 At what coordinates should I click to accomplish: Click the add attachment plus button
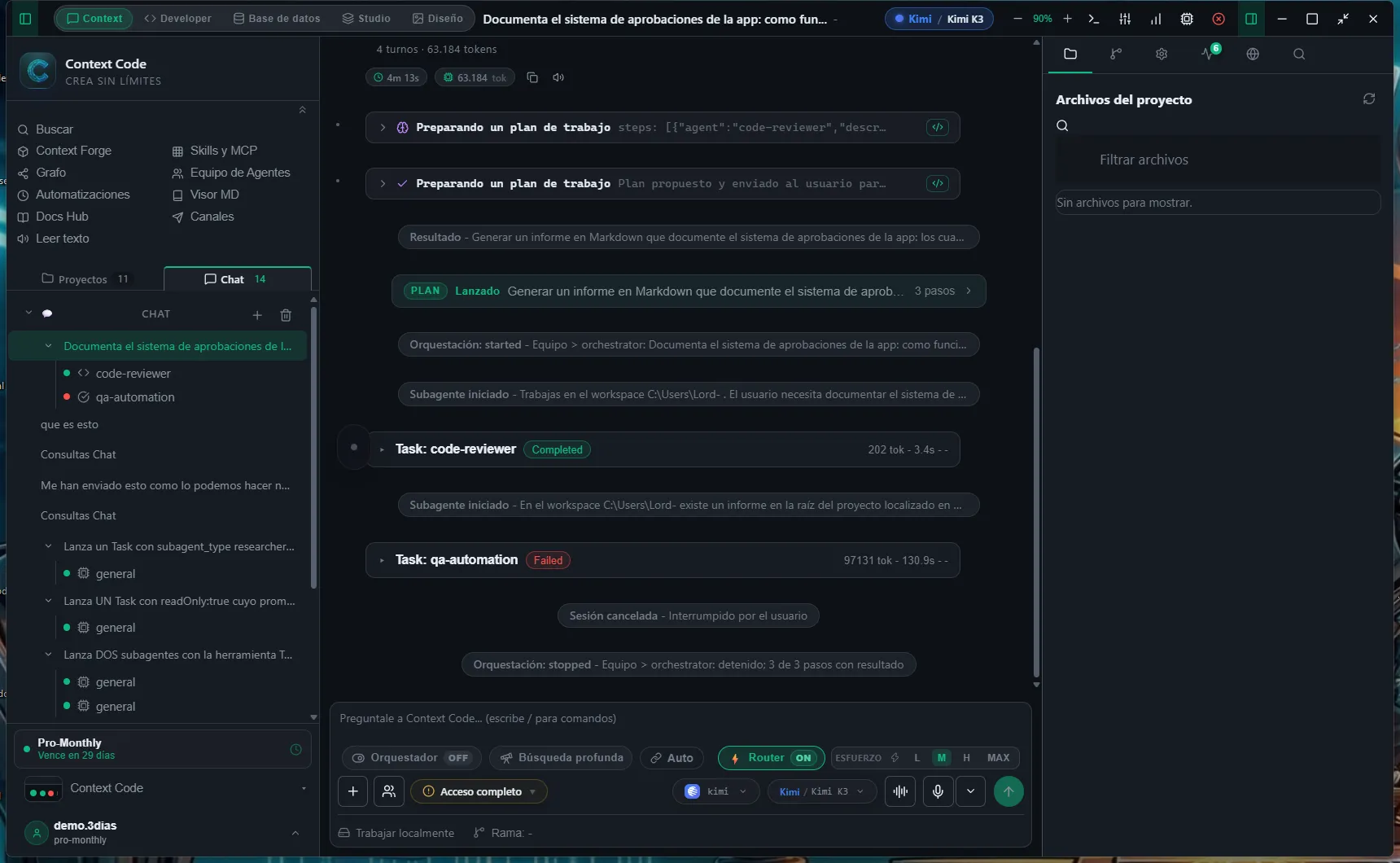pyautogui.click(x=352, y=791)
